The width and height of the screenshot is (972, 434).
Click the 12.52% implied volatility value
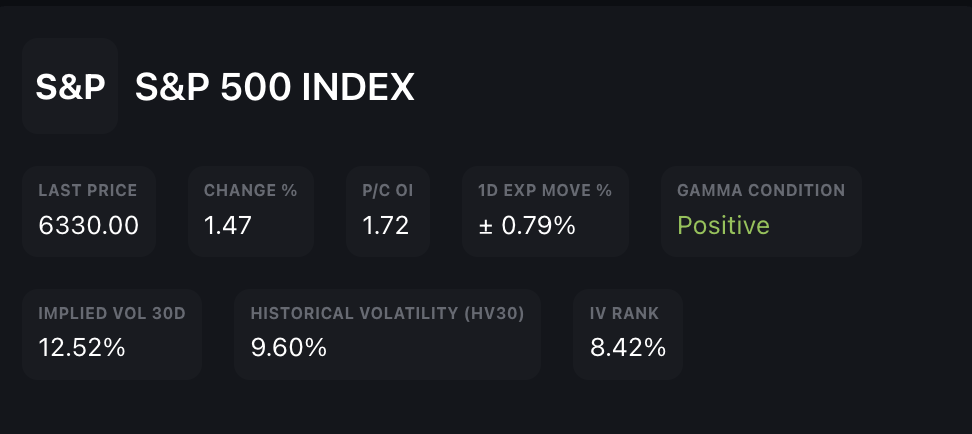point(82,348)
